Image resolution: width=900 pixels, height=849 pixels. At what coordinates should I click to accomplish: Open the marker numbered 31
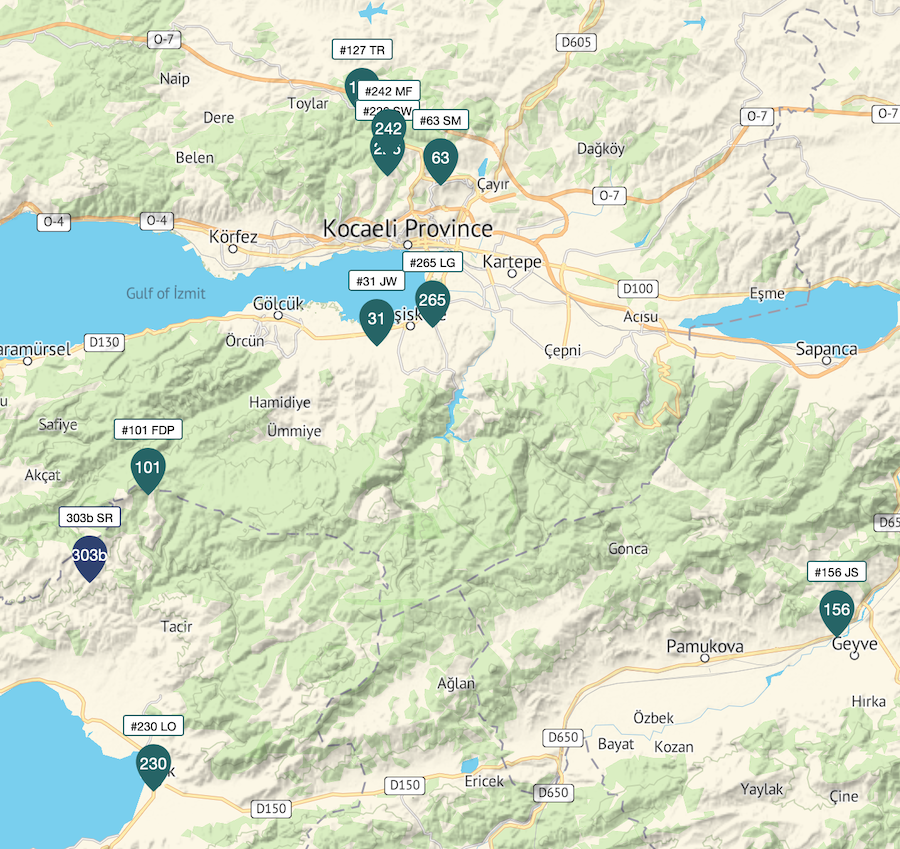pyautogui.click(x=376, y=321)
